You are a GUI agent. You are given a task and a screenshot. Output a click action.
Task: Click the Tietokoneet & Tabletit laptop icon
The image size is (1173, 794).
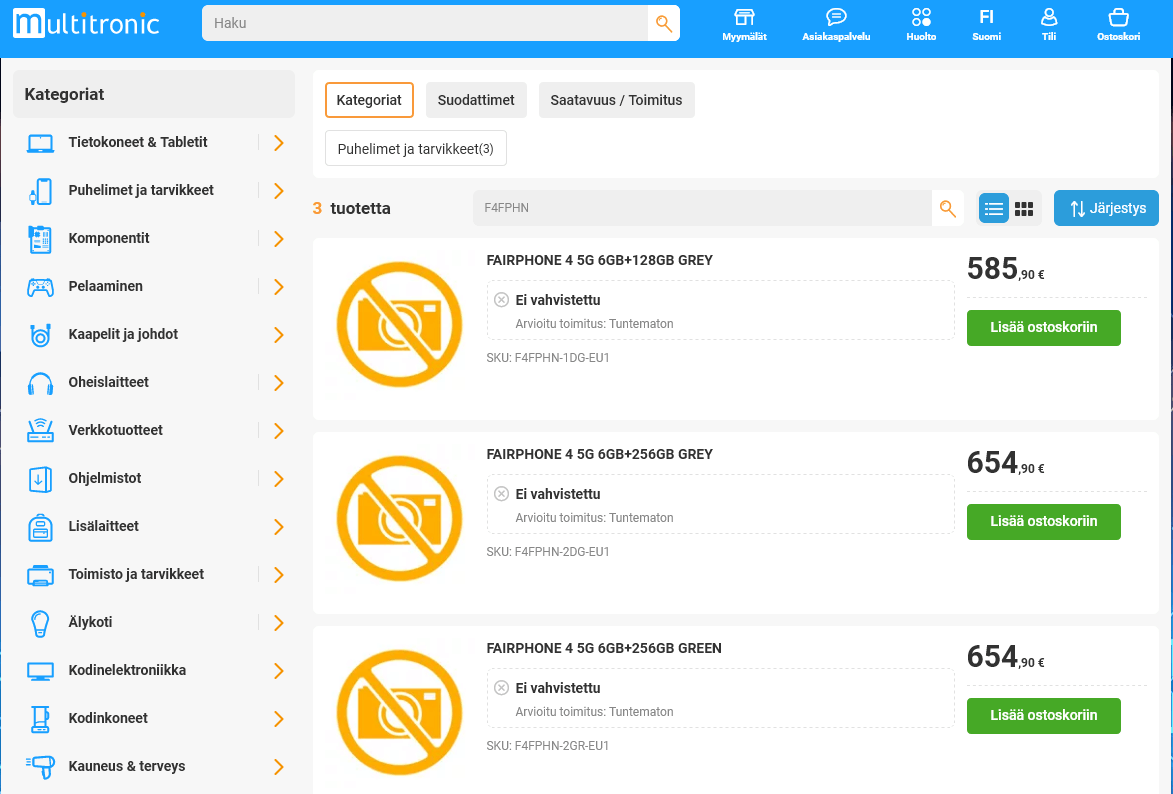(40, 143)
